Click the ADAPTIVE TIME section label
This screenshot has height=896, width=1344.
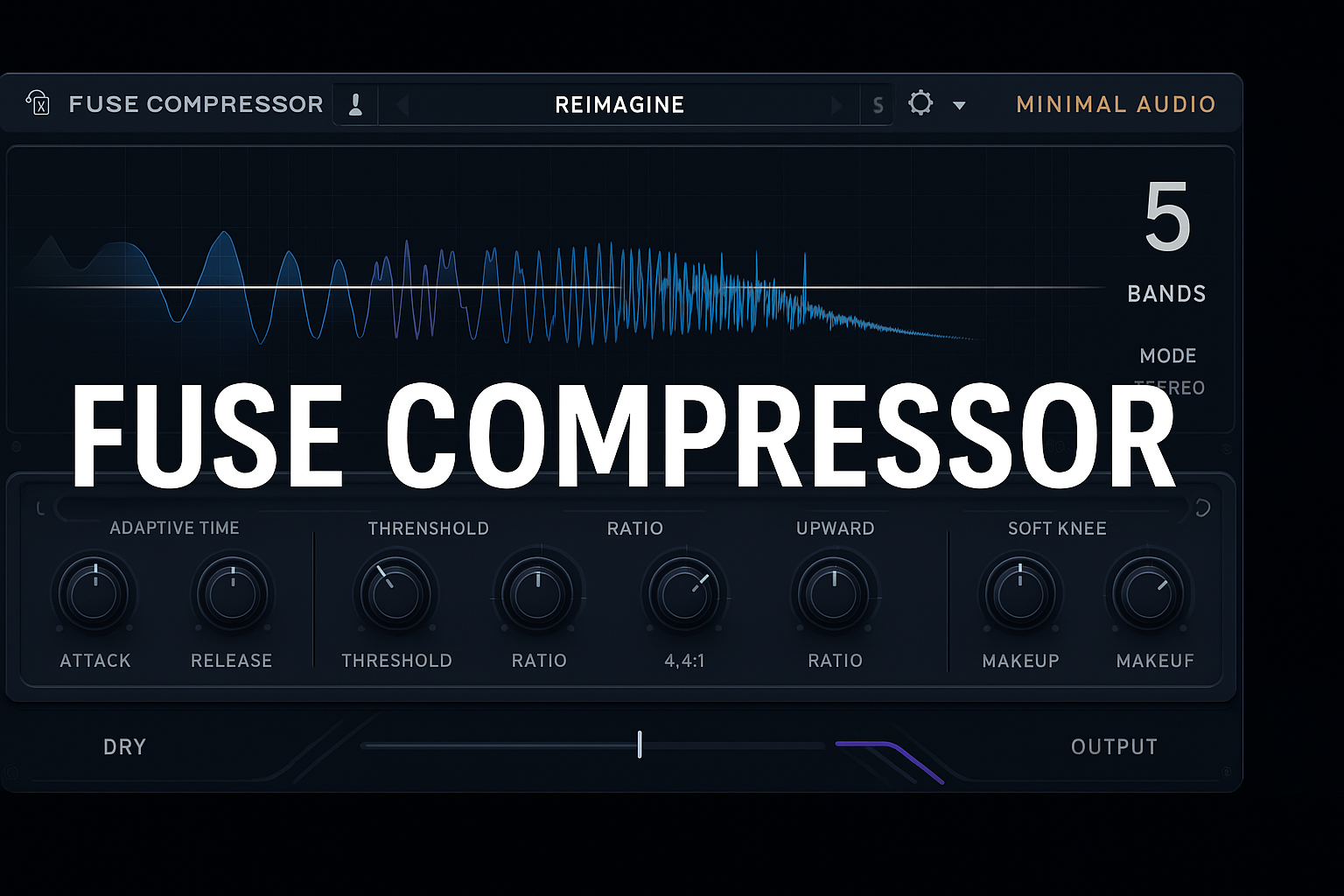[x=174, y=528]
